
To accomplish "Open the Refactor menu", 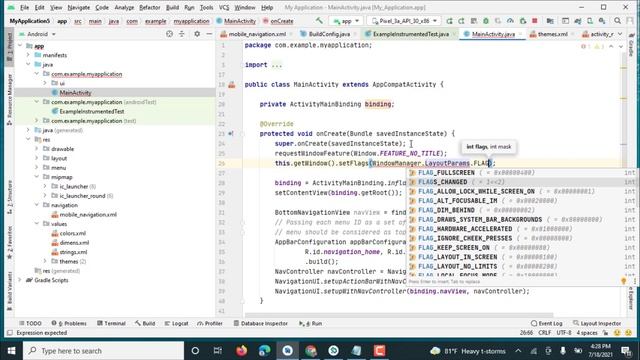I will (x=149, y=7).
